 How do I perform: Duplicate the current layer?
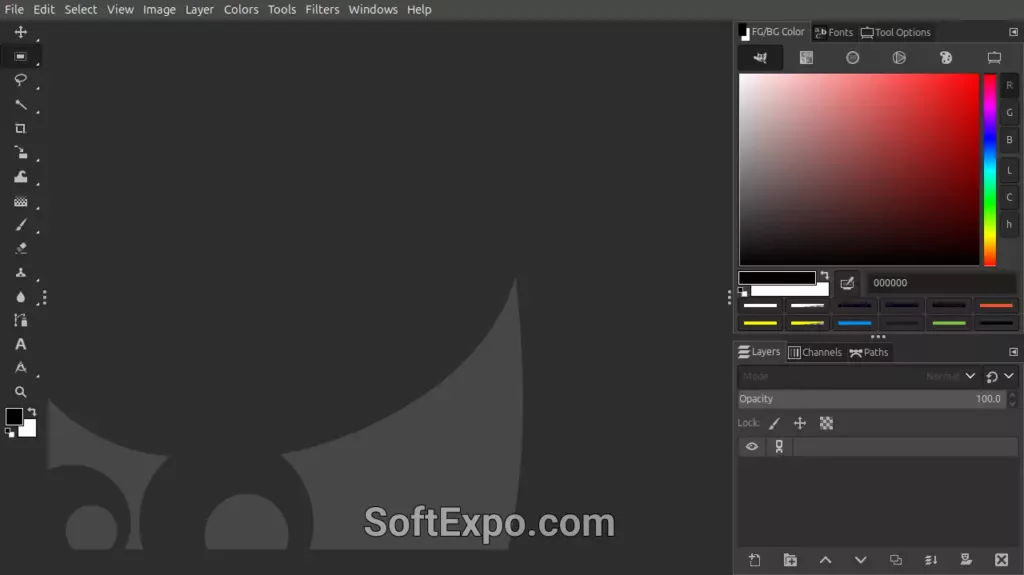[895, 560]
